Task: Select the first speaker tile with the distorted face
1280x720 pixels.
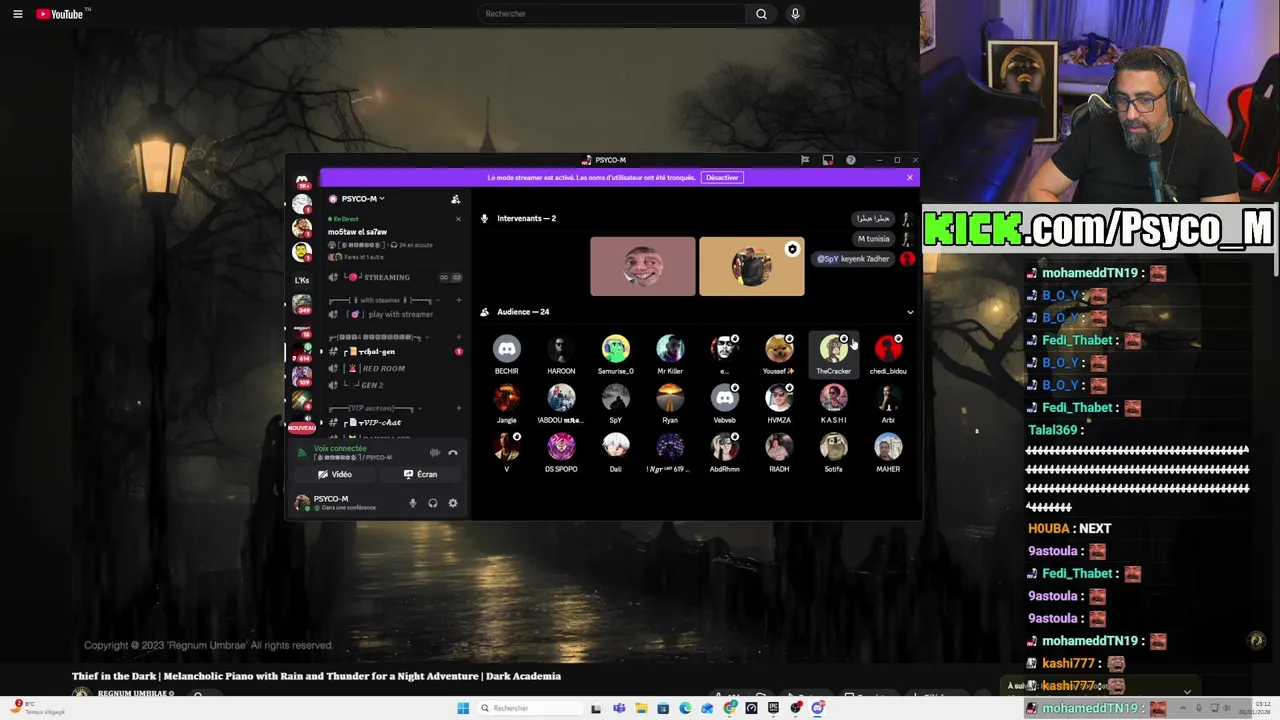Action: point(642,267)
